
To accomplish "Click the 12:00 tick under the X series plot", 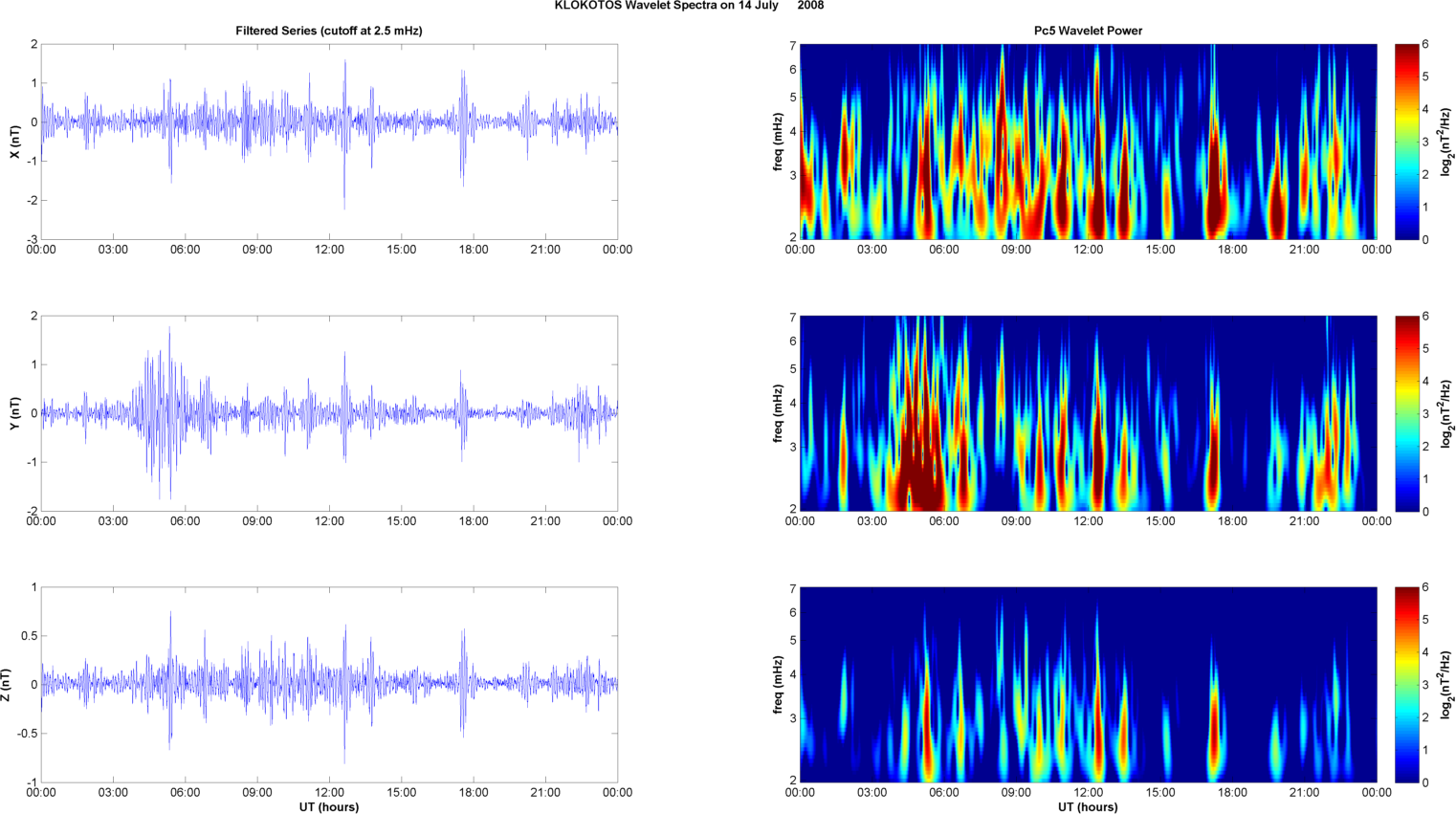I will tap(329, 250).
